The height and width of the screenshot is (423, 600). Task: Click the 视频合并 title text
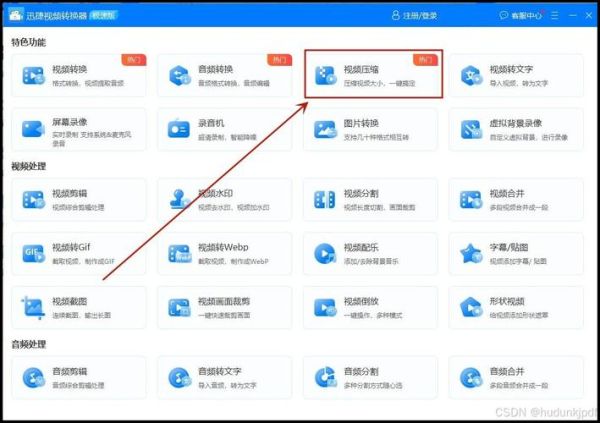[x=507, y=193]
